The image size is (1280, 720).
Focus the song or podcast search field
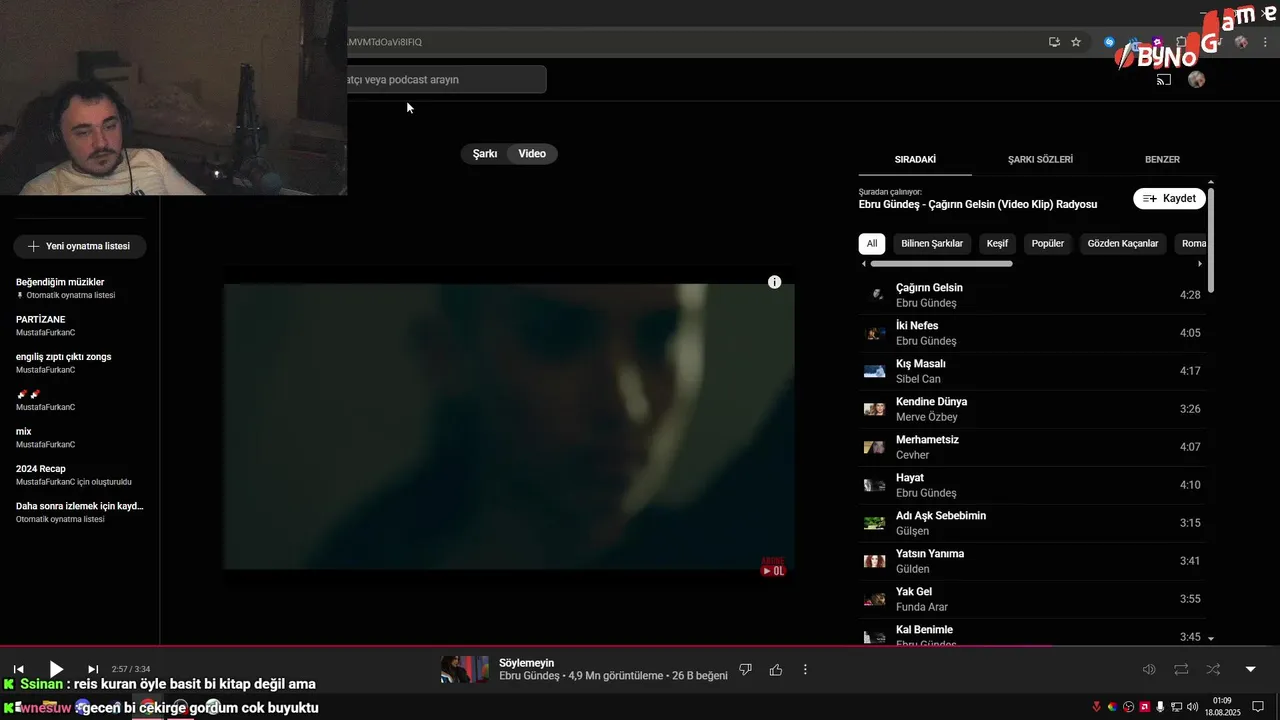(446, 79)
